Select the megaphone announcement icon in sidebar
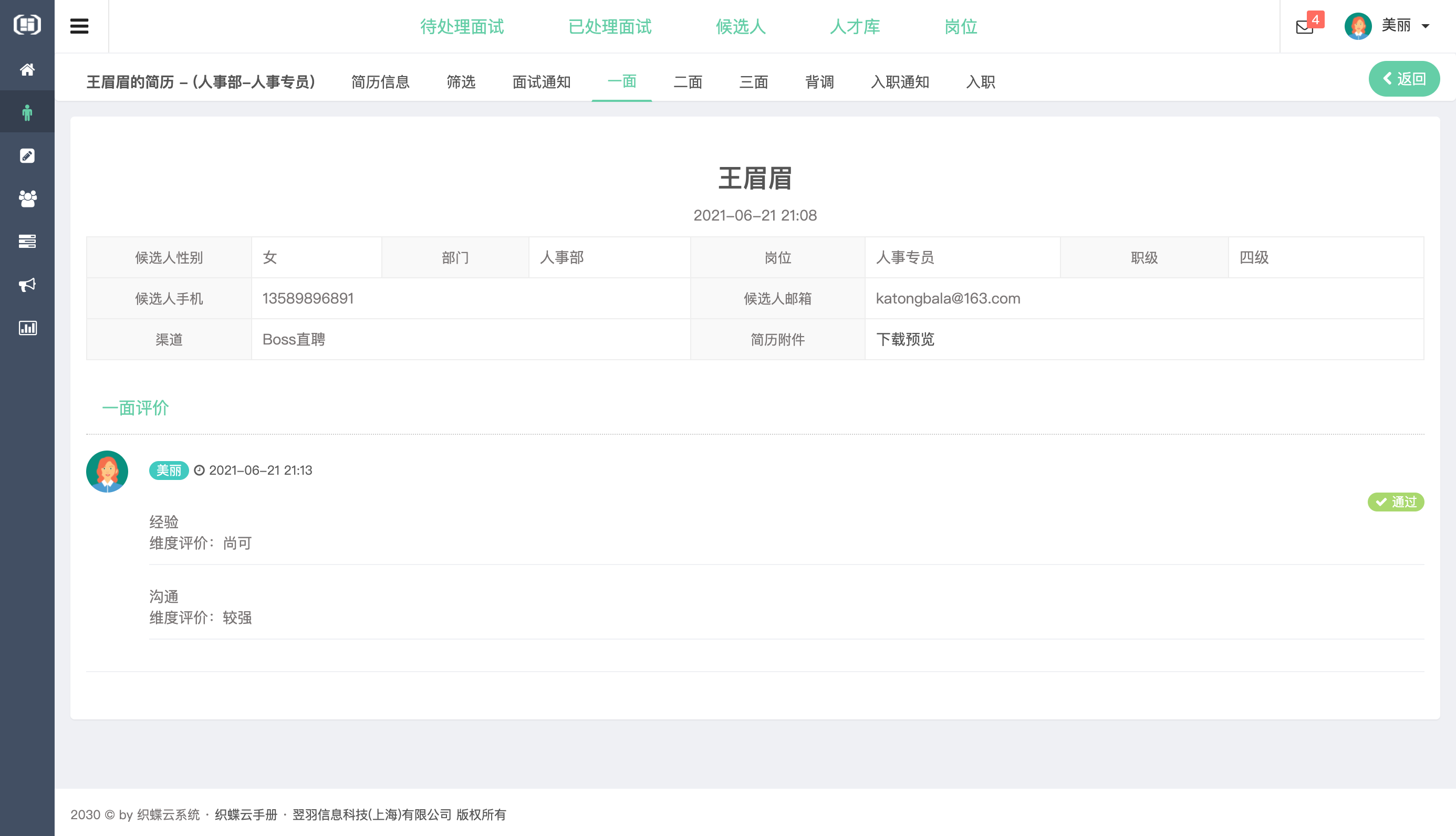 pos(27,285)
